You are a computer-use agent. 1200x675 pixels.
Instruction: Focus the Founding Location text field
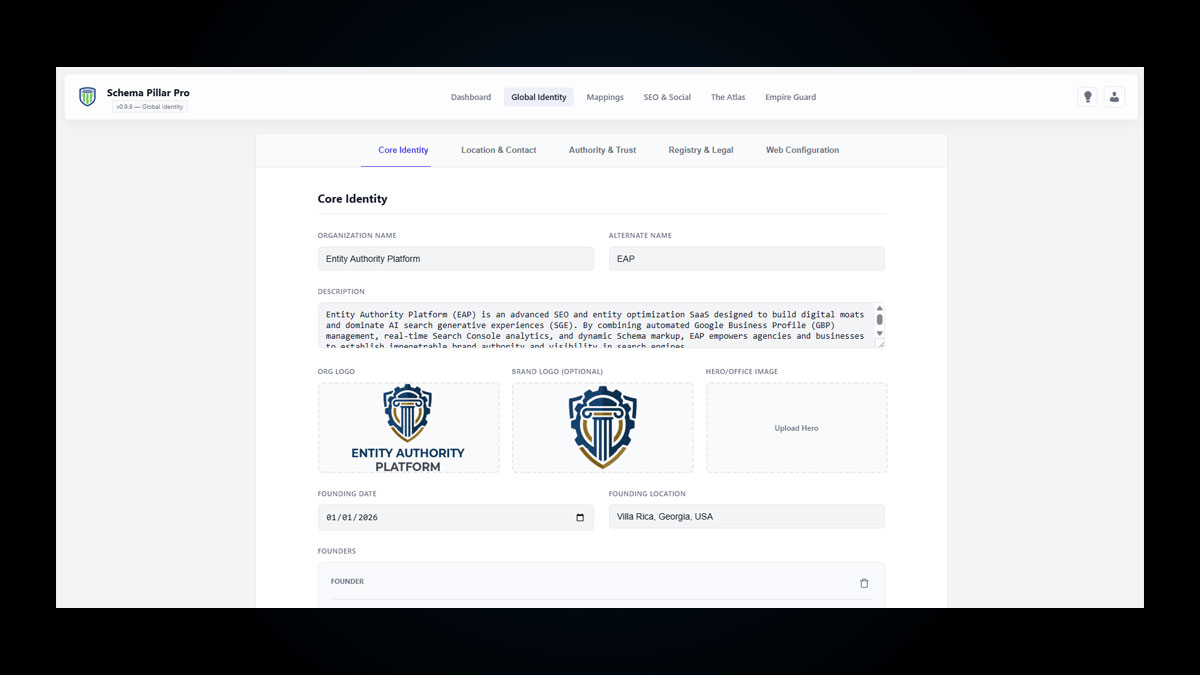point(746,517)
